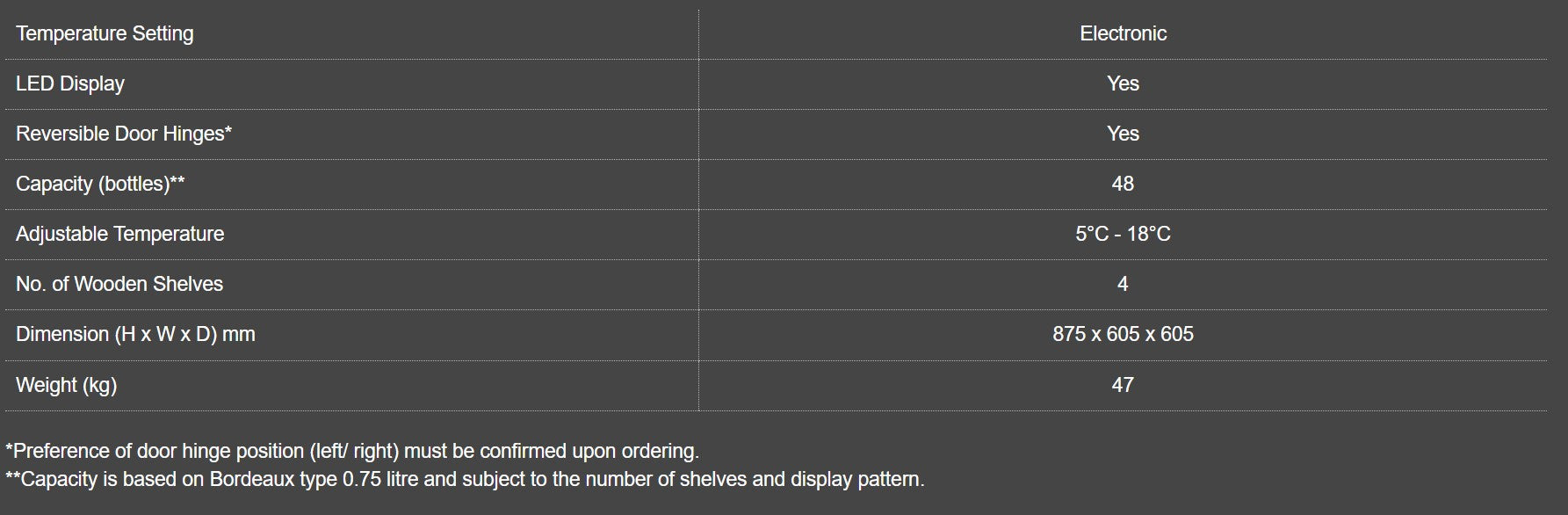Screen dimensions: 1568x515
Task: Click the LED Display label
Action: 70,83
